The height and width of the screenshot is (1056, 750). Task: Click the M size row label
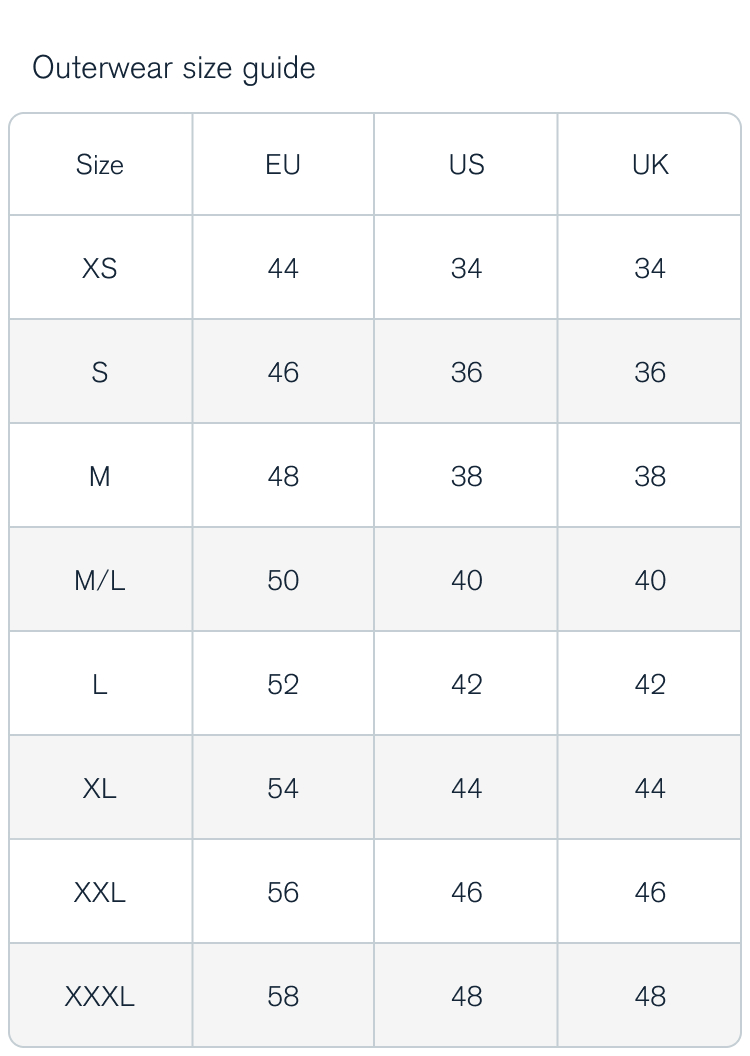[x=100, y=477]
